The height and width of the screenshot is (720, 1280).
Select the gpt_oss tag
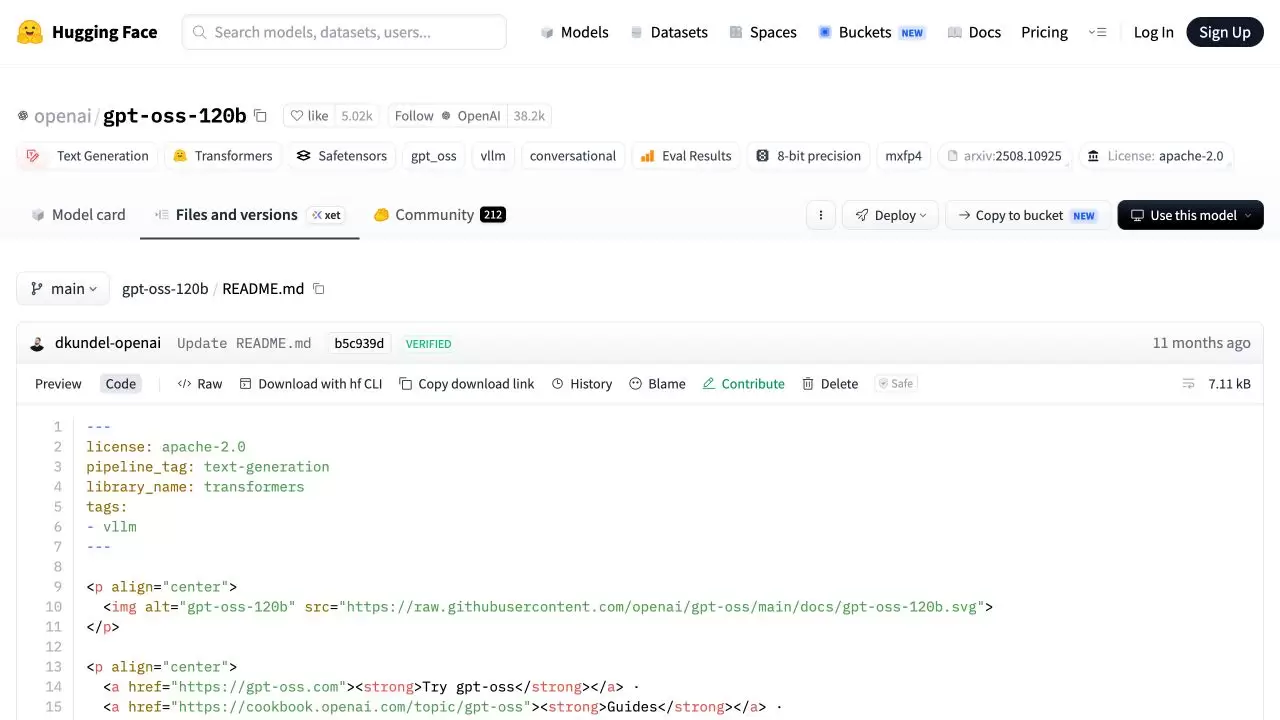tap(434, 156)
